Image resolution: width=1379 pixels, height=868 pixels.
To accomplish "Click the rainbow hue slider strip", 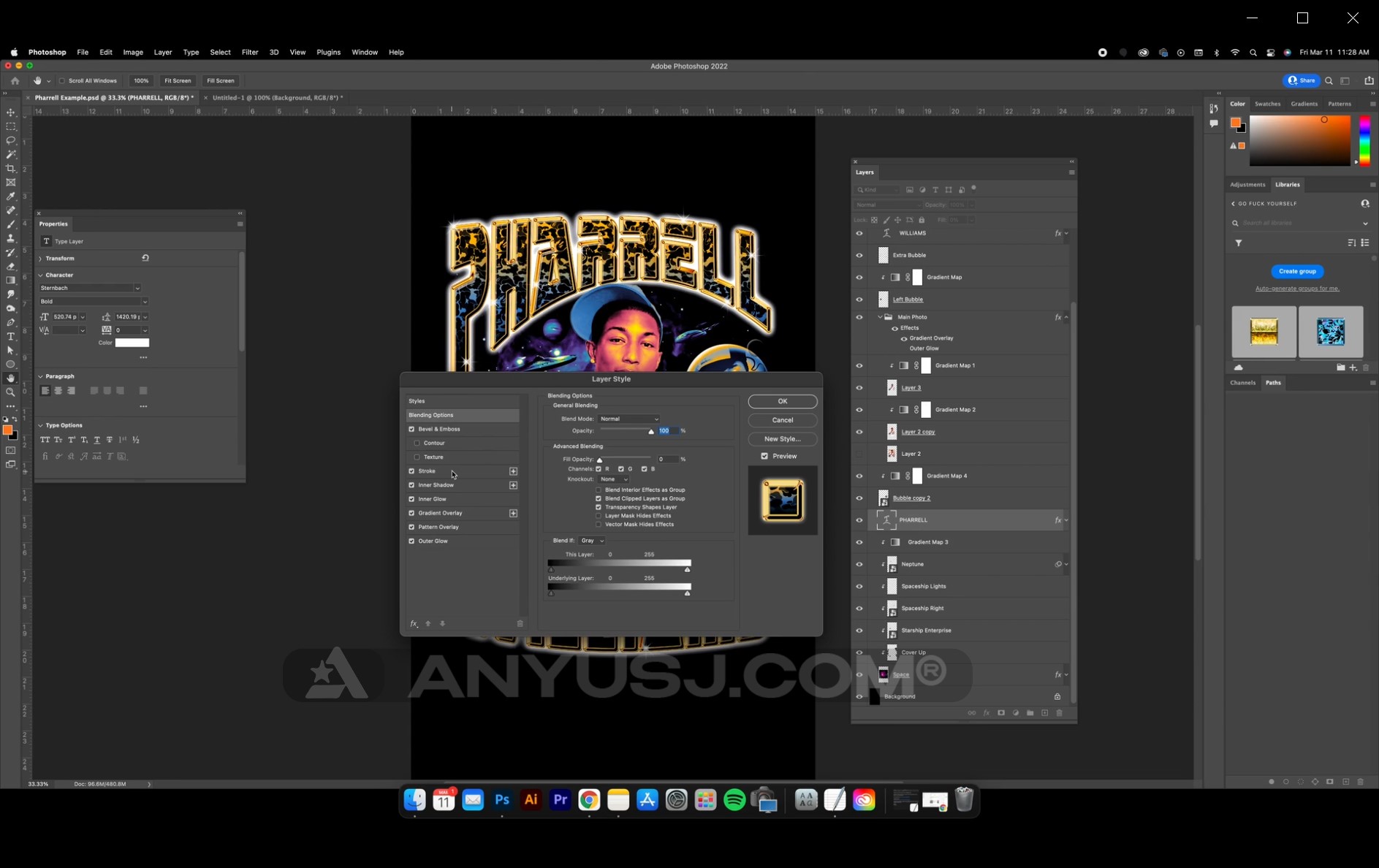I will (1364, 140).
